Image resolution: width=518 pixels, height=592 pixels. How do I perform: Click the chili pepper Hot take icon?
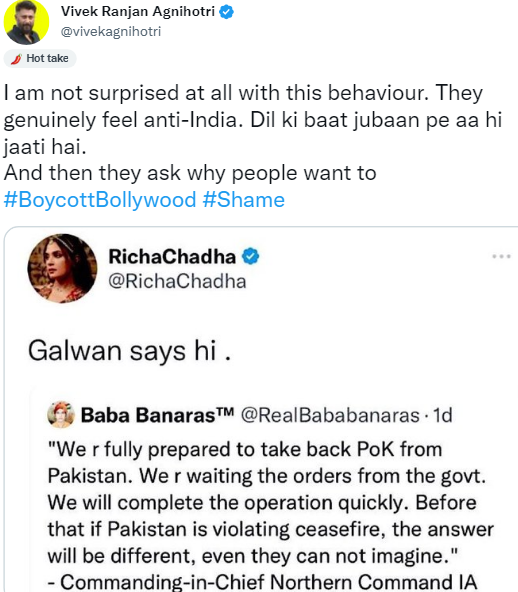click(x=17, y=59)
